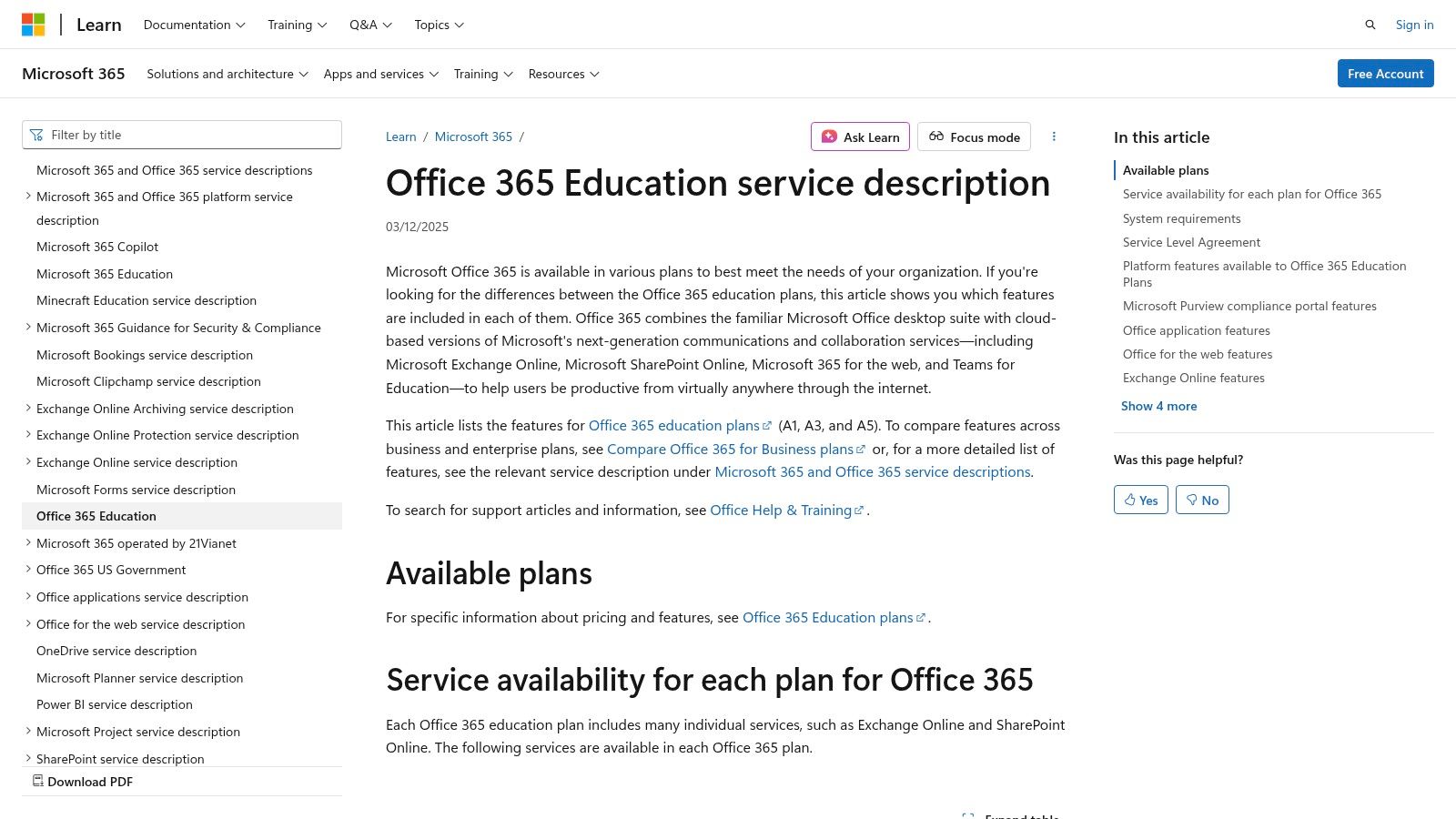Select OneDrive service description
The width and height of the screenshot is (1456, 819).
tap(116, 651)
